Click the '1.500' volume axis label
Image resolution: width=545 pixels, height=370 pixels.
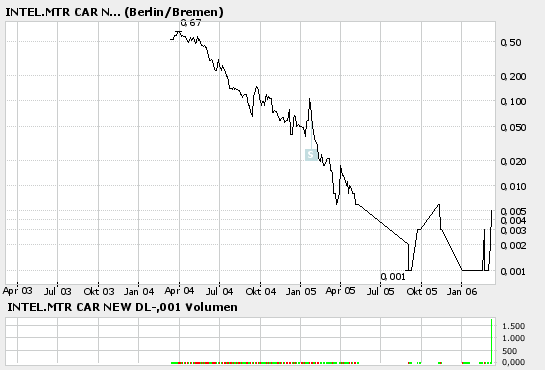(x=514, y=326)
